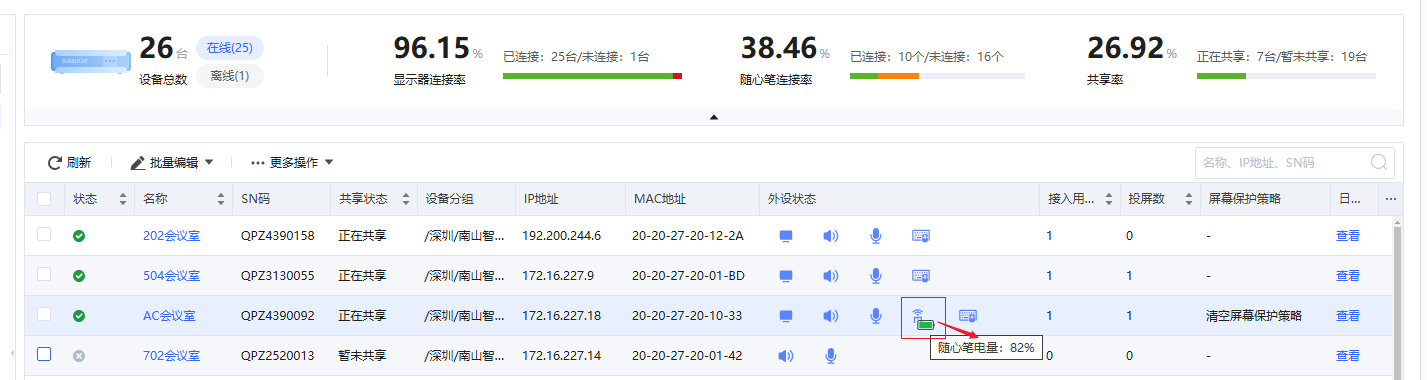1427x380 pixels.
Task: Click the stylus battery icon in AC会议室 row
Action: tap(922, 319)
